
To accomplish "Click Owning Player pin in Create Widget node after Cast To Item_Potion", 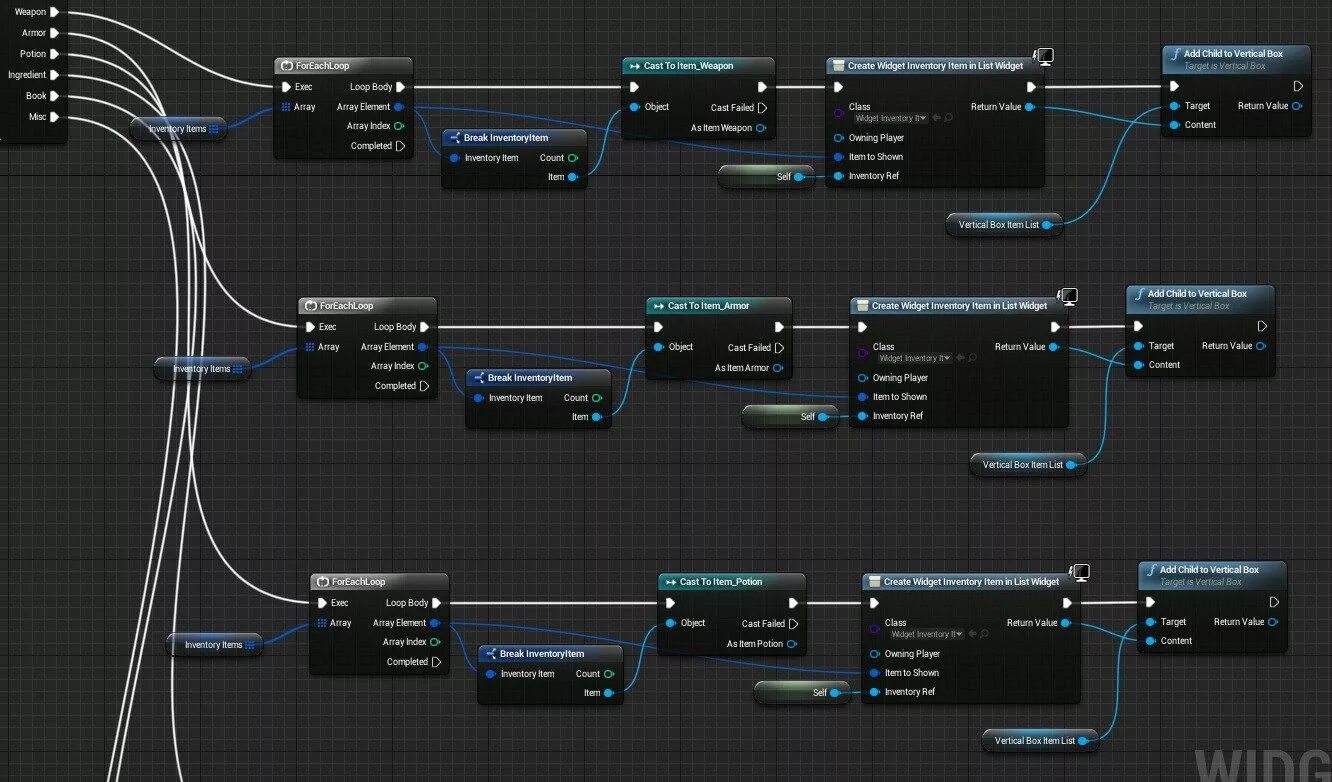I will (874, 654).
